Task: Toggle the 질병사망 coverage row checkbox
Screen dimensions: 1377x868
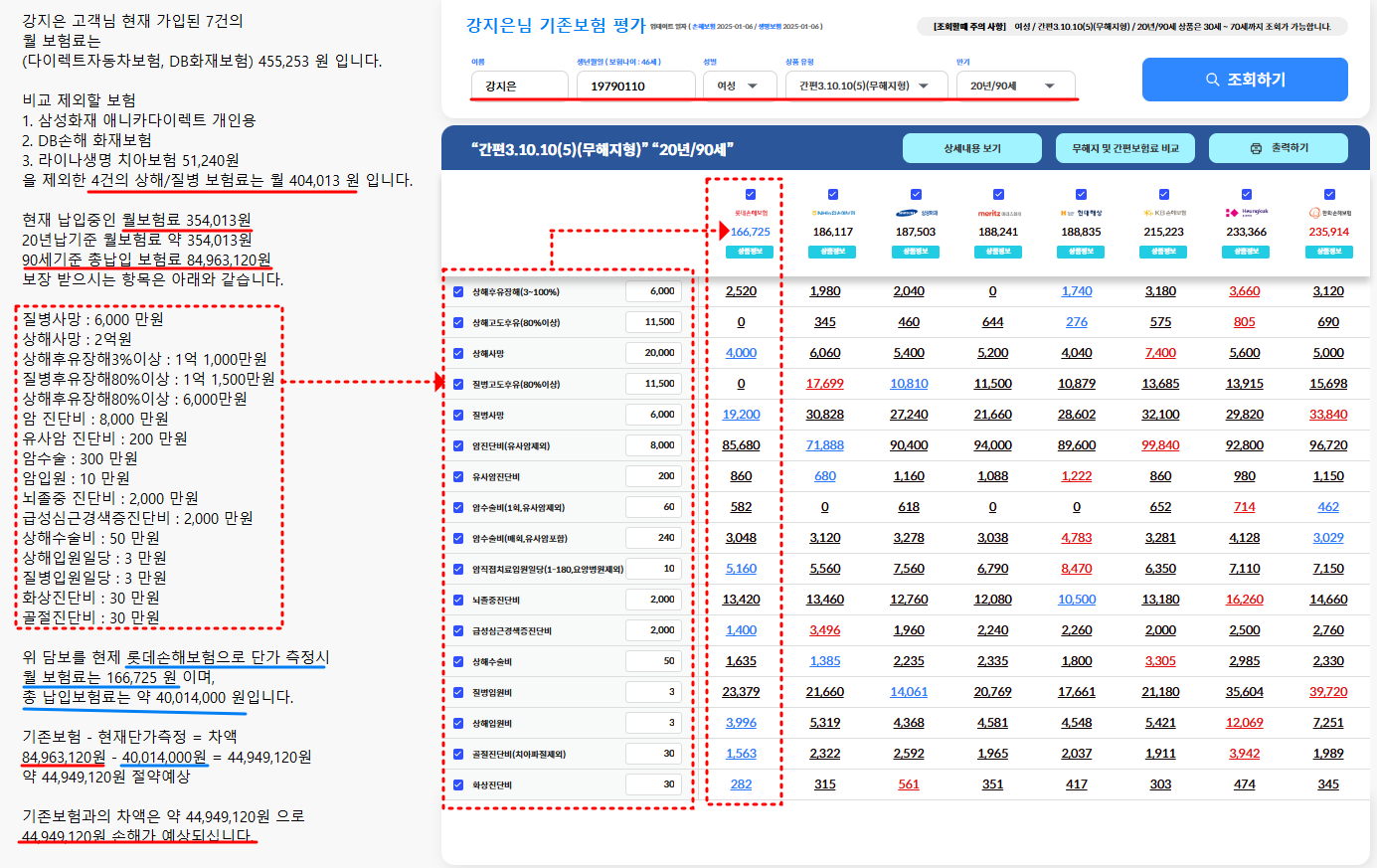Action: (x=458, y=416)
